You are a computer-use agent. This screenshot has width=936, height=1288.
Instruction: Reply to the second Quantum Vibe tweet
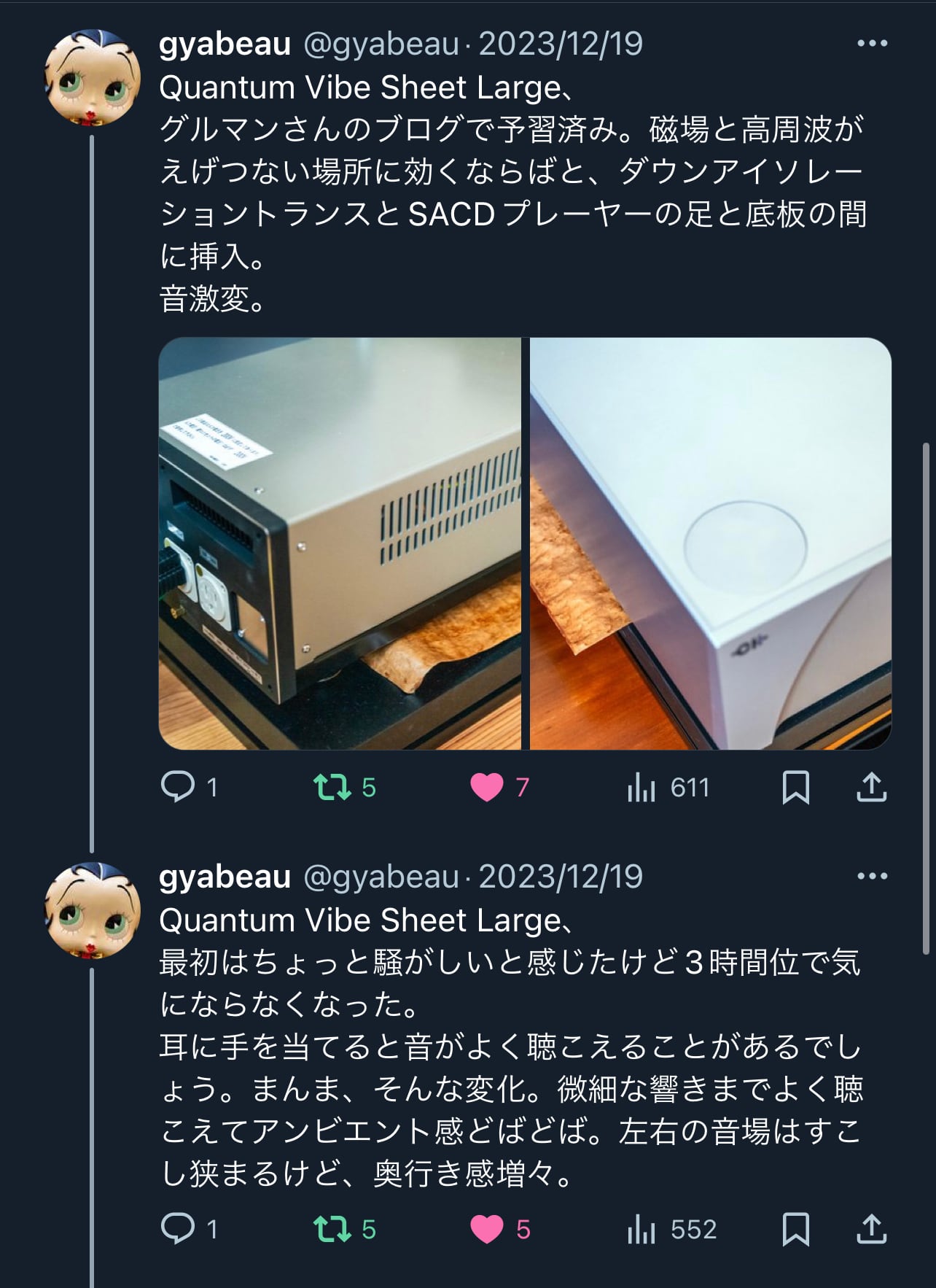178,1229
